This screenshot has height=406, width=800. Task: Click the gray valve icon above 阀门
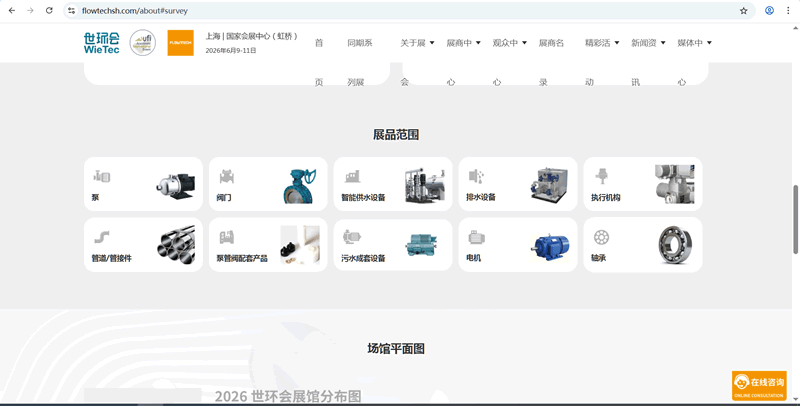pyautogui.click(x=227, y=177)
